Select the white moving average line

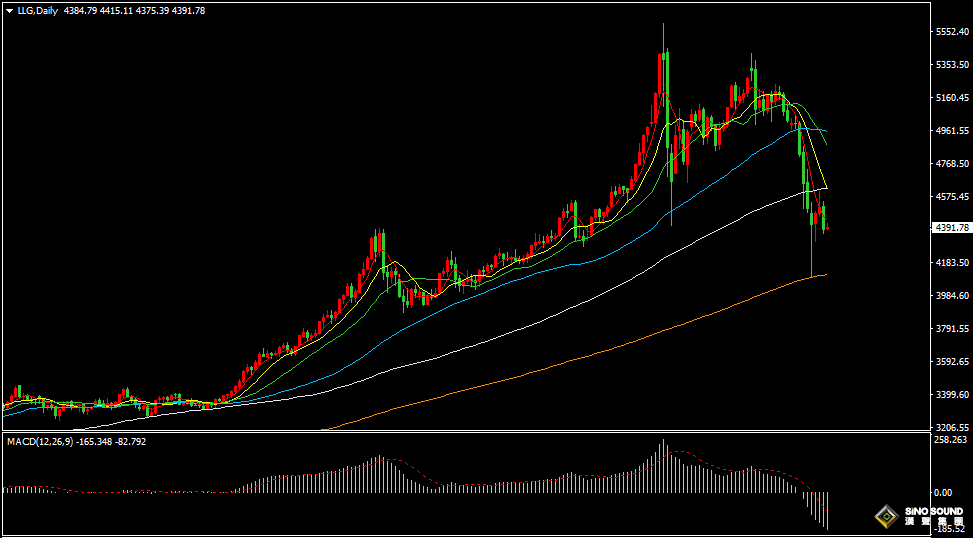pos(600,302)
